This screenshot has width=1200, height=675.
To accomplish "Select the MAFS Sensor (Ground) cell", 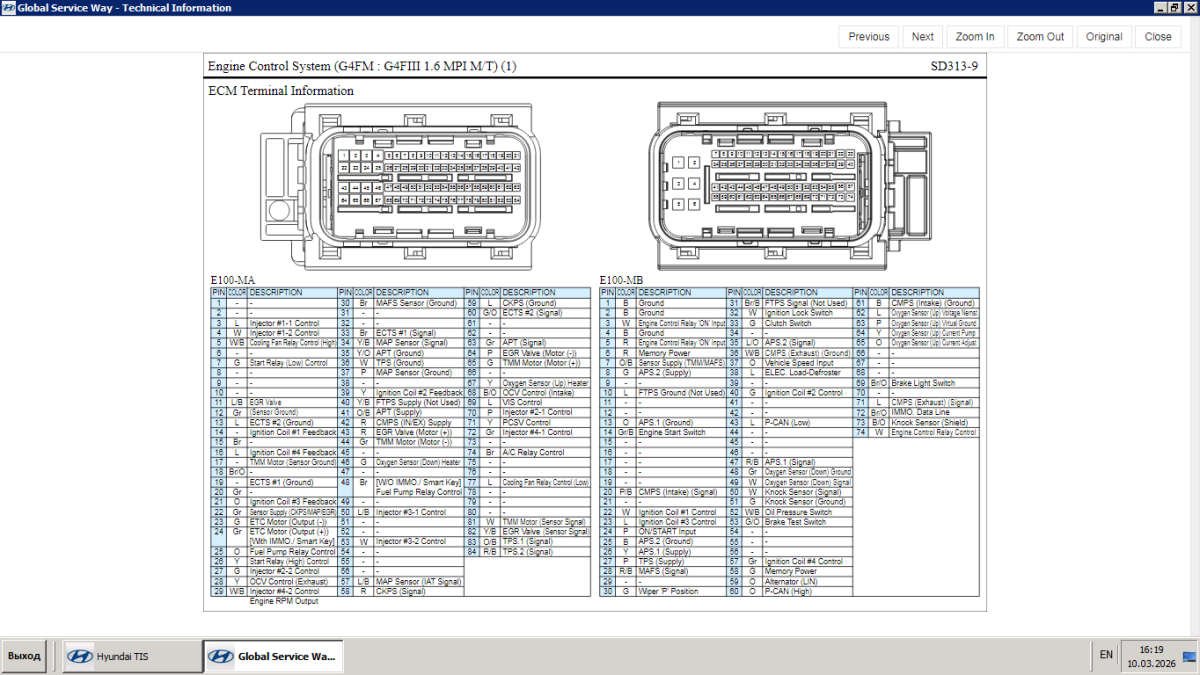I will [x=419, y=303].
